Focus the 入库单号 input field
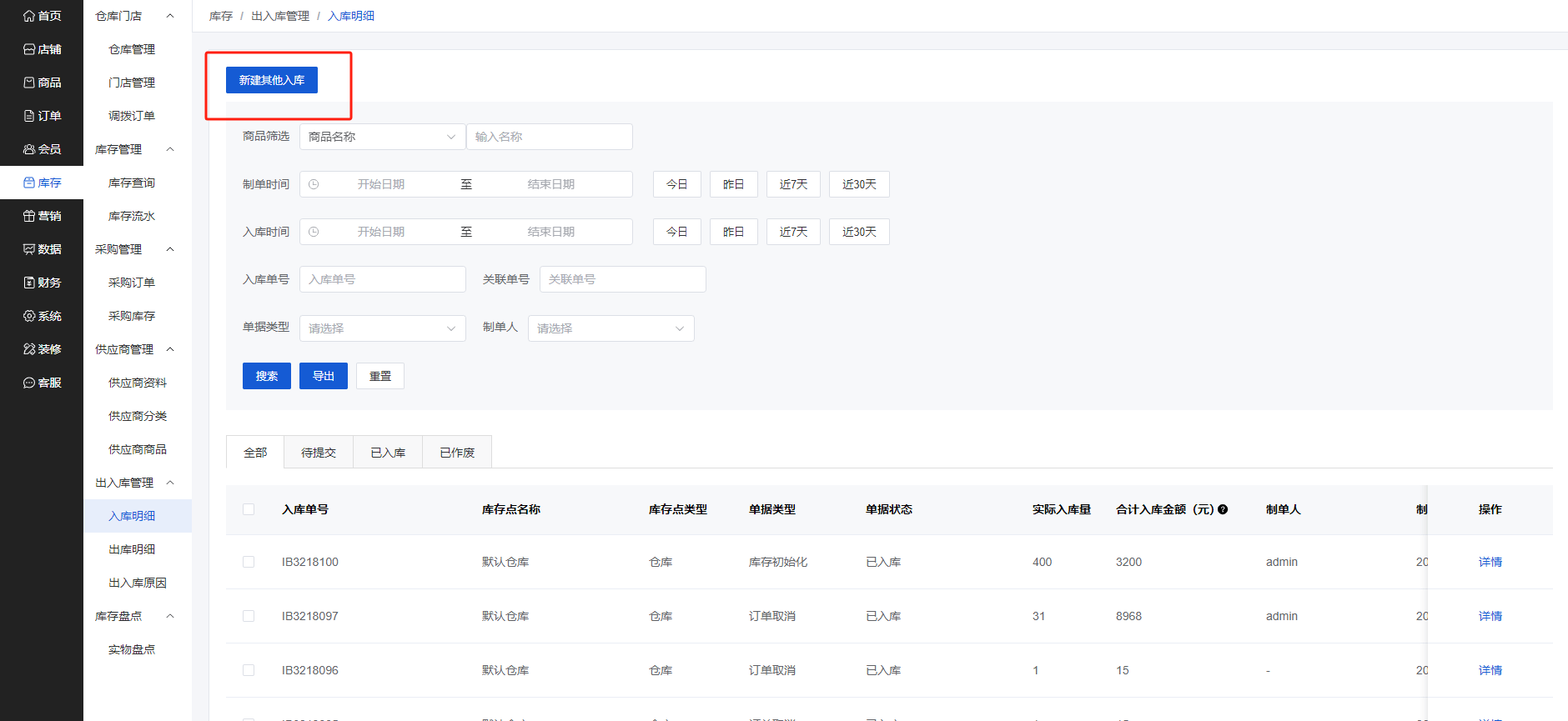 [x=383, y=279]
